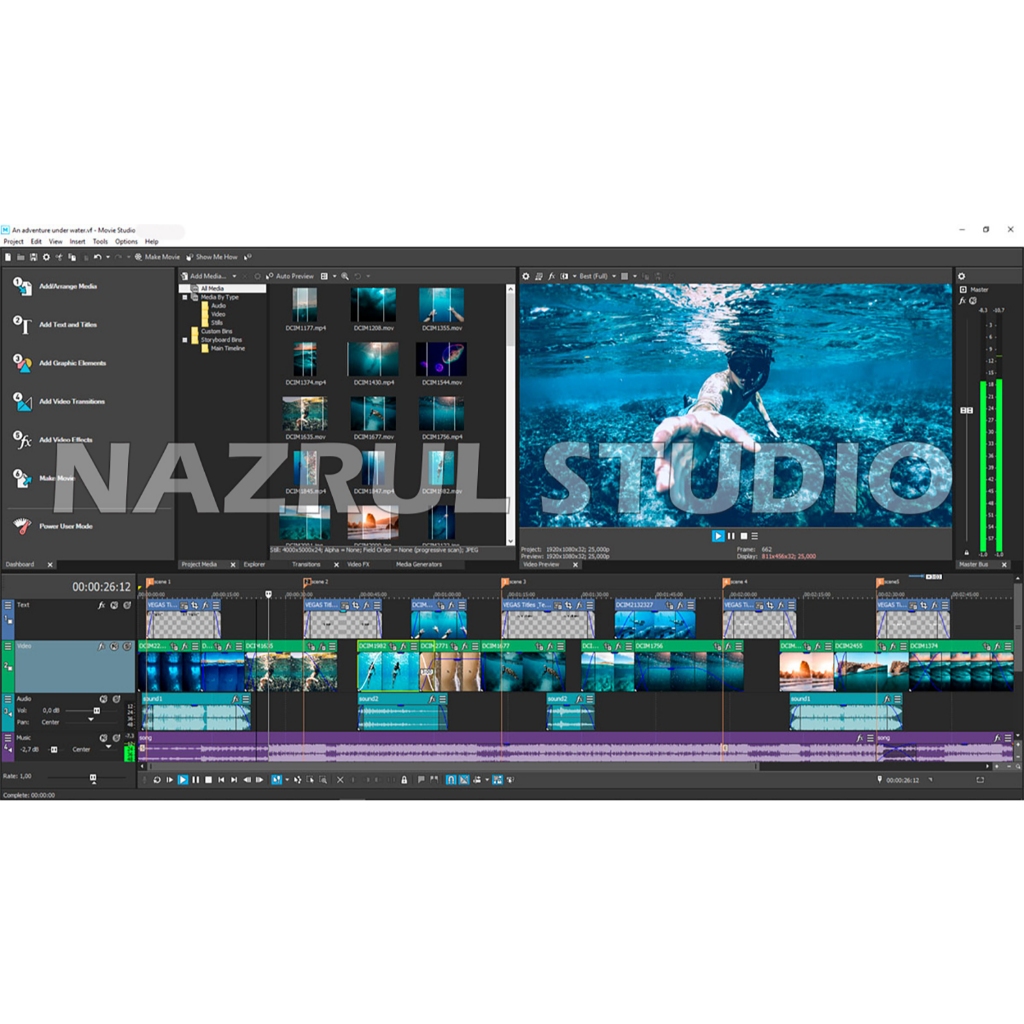Click the Add Text and Titles dashboard icon
Viewport: 1024px width, 1024px height.
pyautogui.click(x=22, y=324)
